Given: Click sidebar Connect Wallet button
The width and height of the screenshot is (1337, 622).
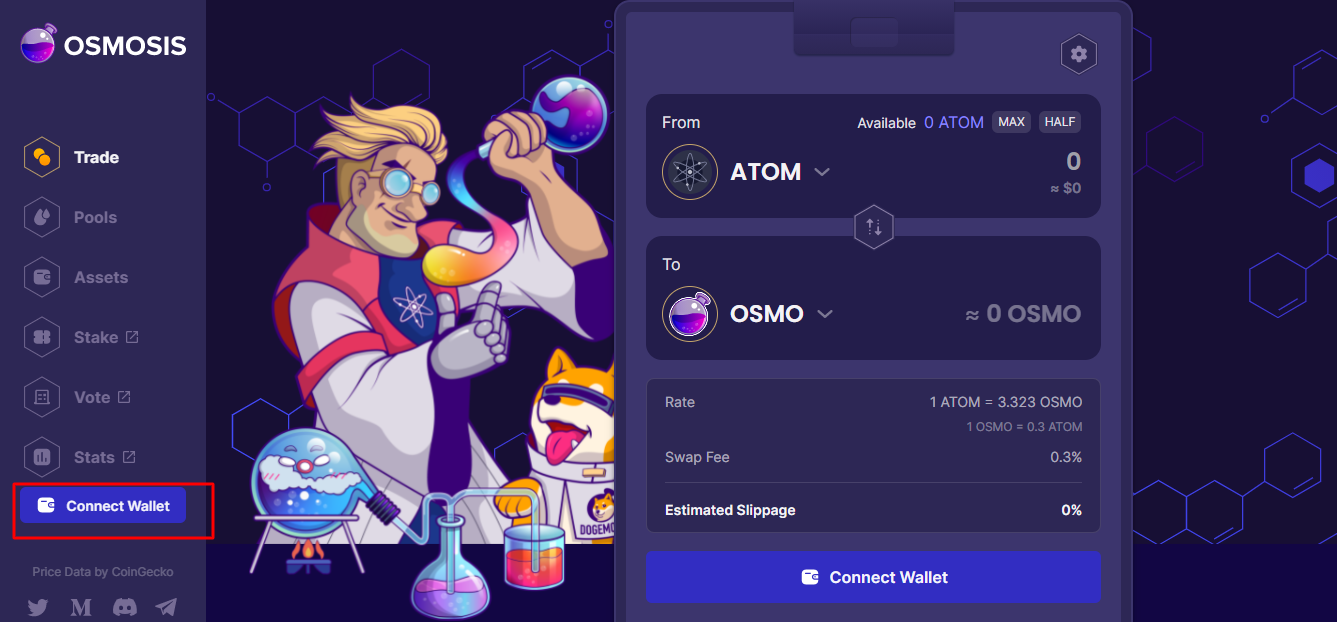Looking at the screenshot, I should (x=103, y=506).
